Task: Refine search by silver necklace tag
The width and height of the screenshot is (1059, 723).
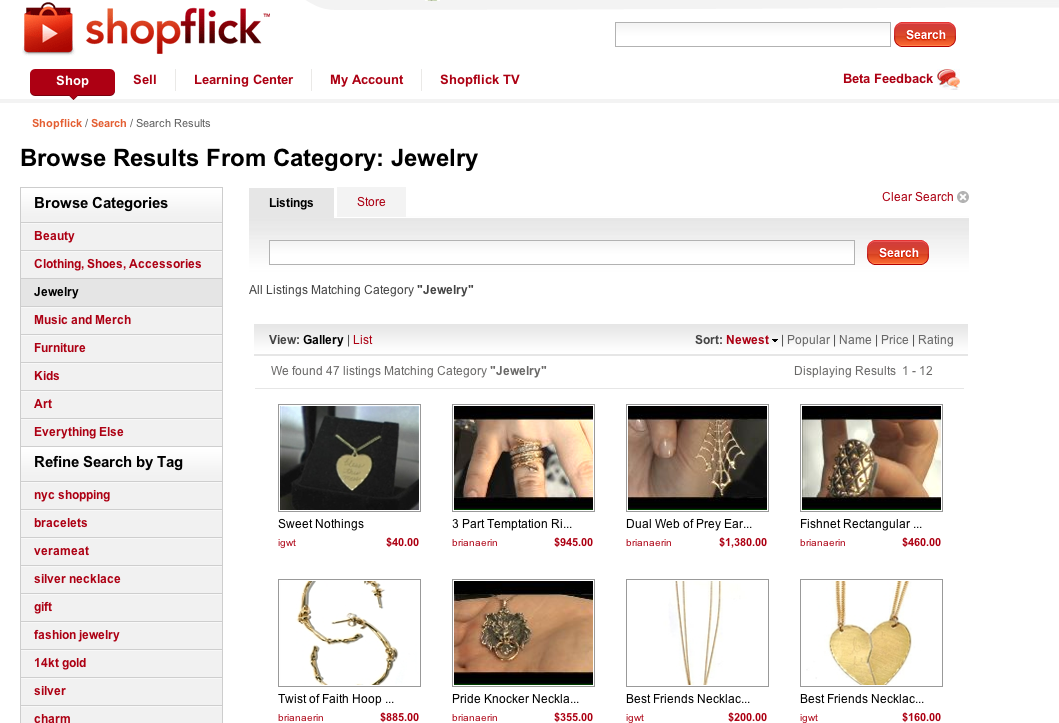Action: pos(77,579)
